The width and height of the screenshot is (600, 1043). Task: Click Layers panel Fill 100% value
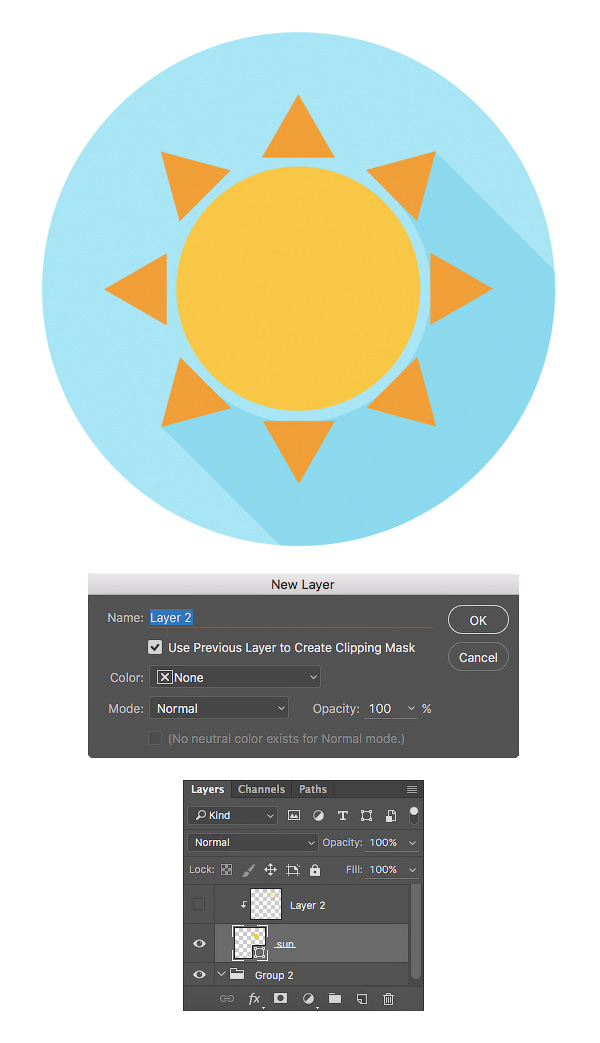click(383, 869)
